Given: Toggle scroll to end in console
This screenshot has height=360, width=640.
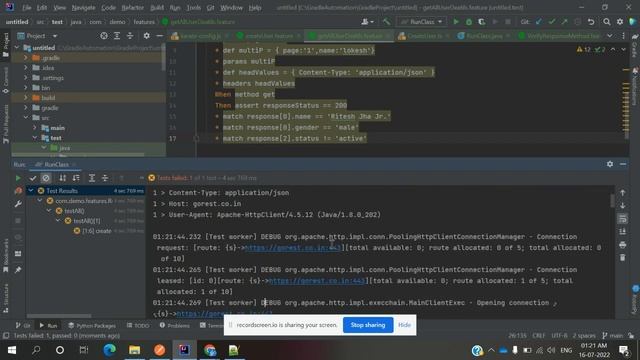Looking at the screenshot, I should pos(622,231).
